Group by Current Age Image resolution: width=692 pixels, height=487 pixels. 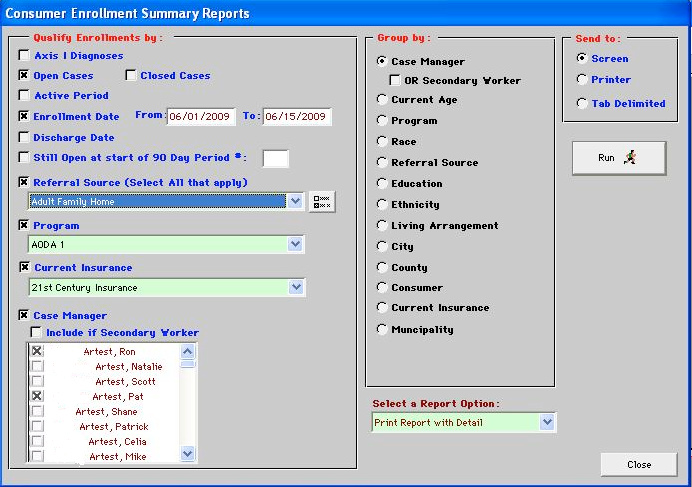(x=382, y=99)
